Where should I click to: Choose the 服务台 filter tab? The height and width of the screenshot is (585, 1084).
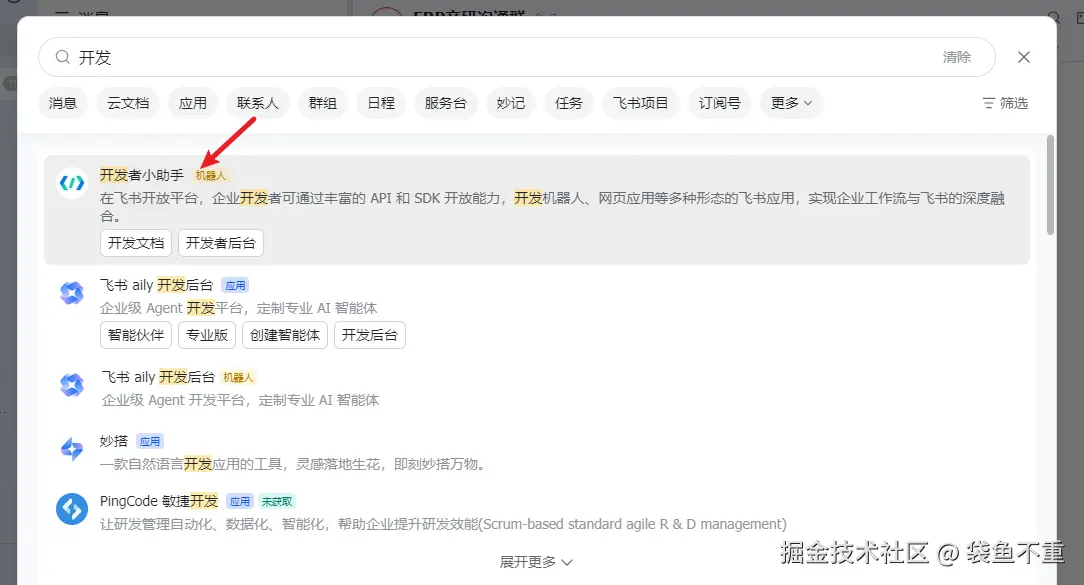[x=446, y=103]
